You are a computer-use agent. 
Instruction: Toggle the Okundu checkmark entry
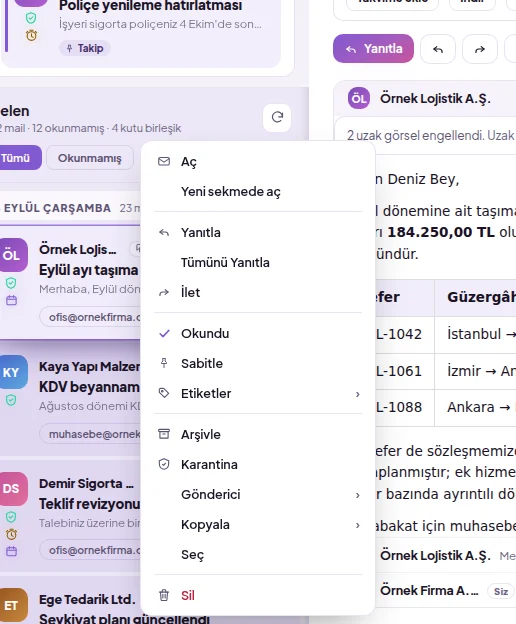(x=258, y=333)
